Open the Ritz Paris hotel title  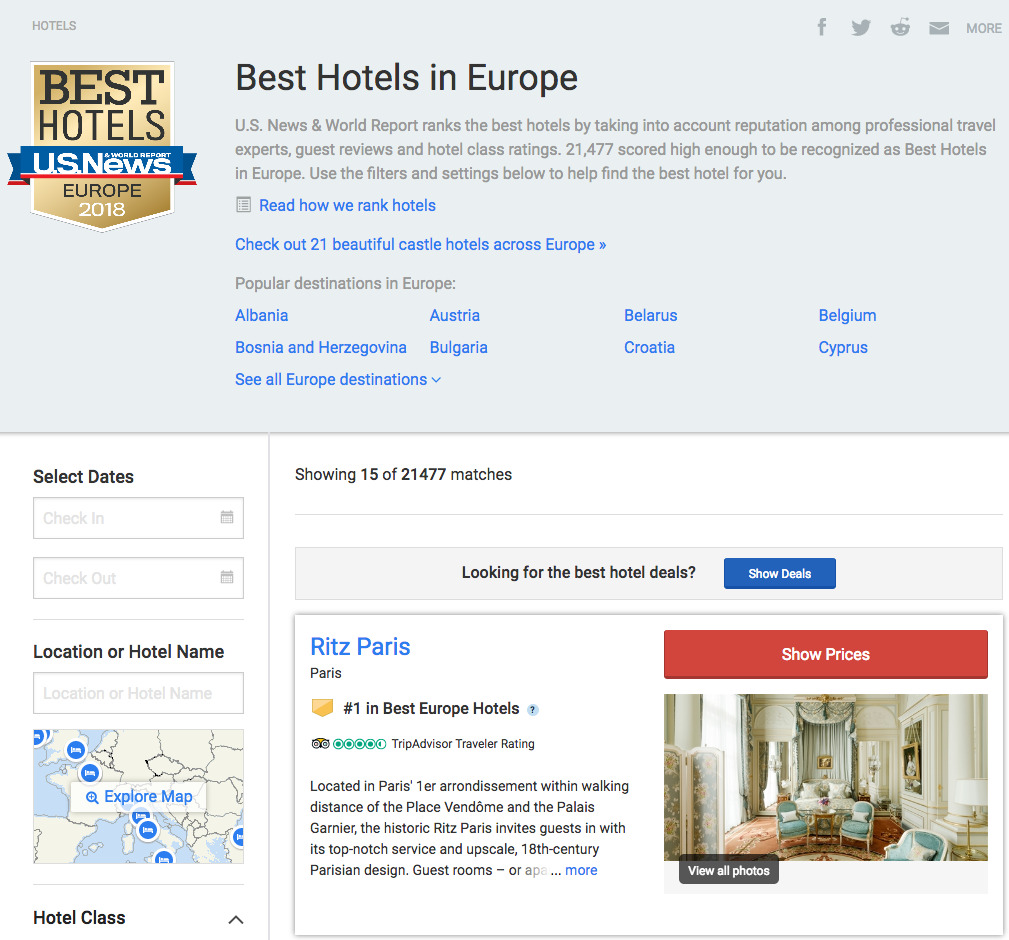(x=360, y=647)
